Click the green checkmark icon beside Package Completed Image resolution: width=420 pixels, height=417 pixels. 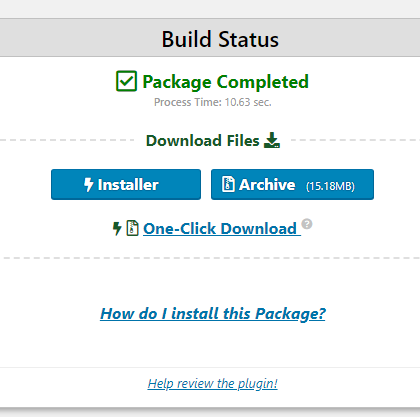tap(126, 81)
